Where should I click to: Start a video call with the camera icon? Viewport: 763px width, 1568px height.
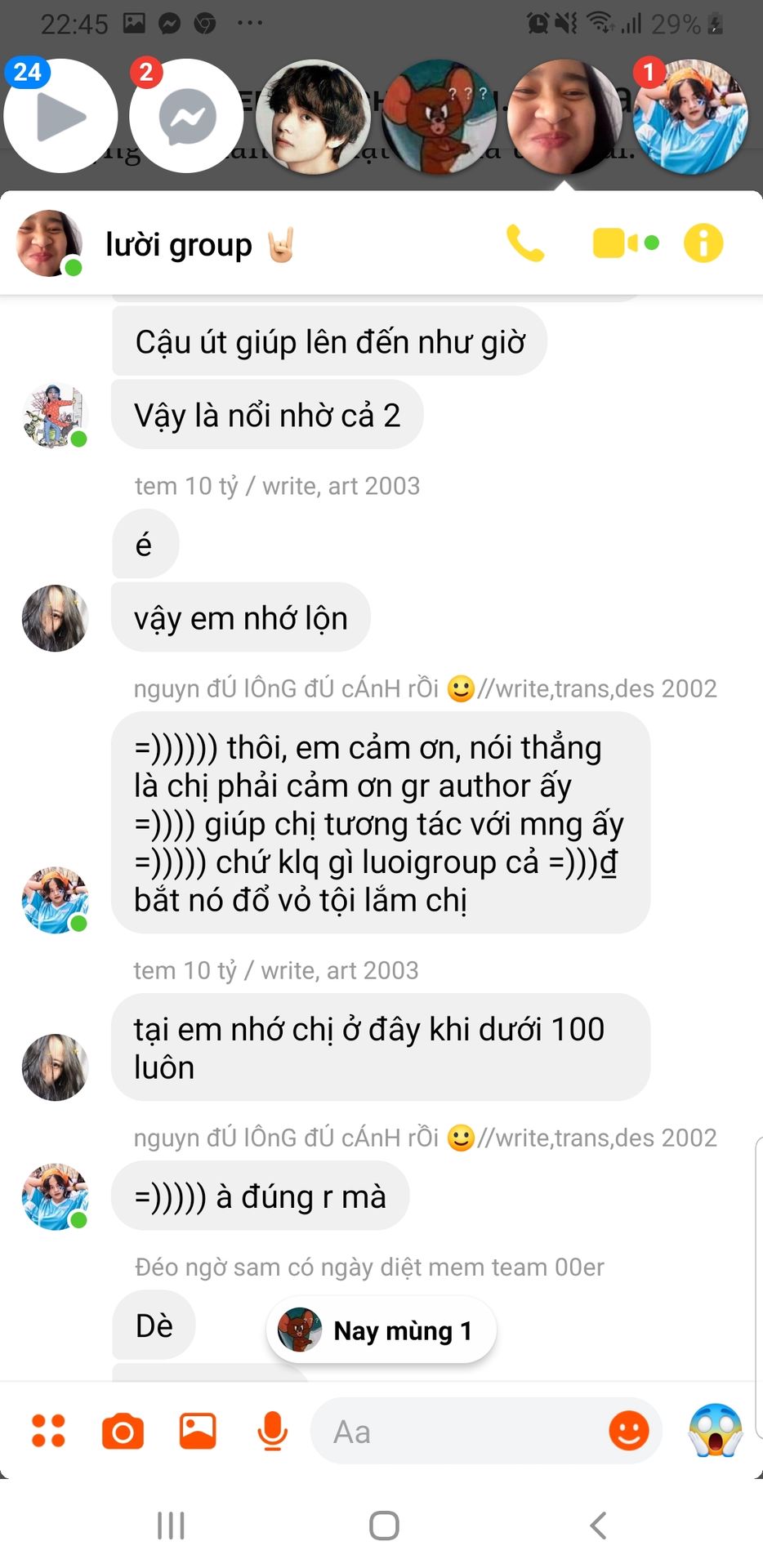tap(625, 243)
